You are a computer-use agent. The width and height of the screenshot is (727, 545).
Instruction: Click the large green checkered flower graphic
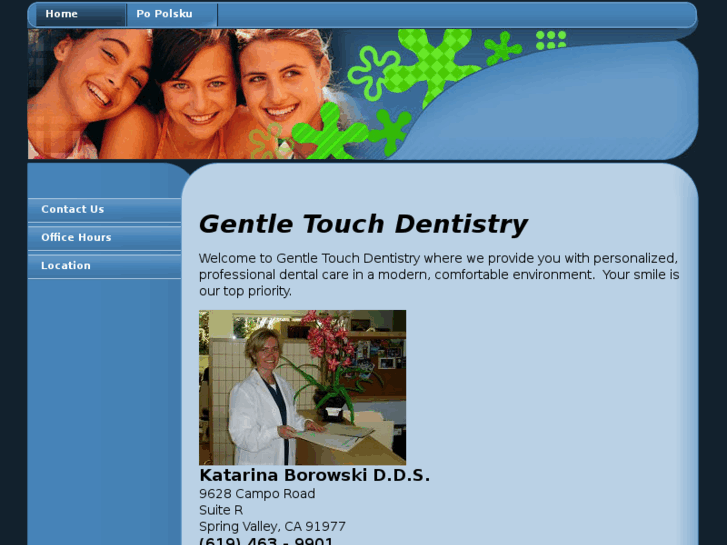tap(432, 63)
